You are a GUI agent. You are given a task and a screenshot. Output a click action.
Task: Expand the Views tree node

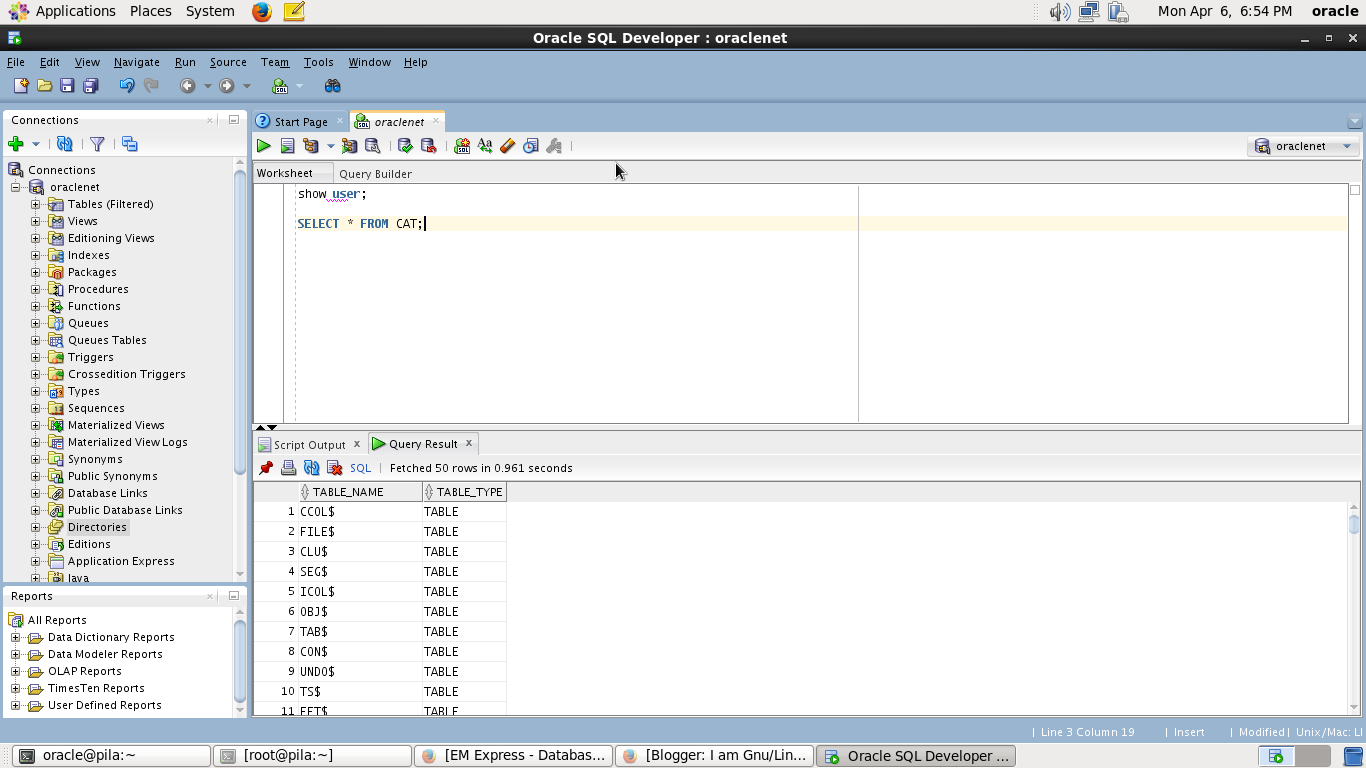(36, 221)
